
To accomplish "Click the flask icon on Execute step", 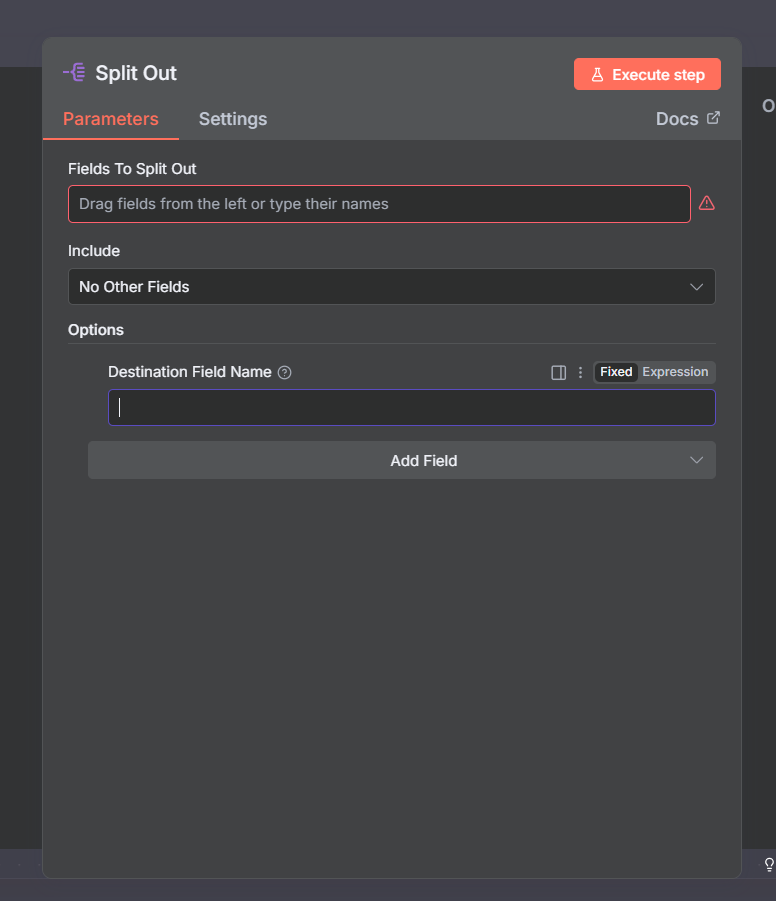I will (597, 75).
